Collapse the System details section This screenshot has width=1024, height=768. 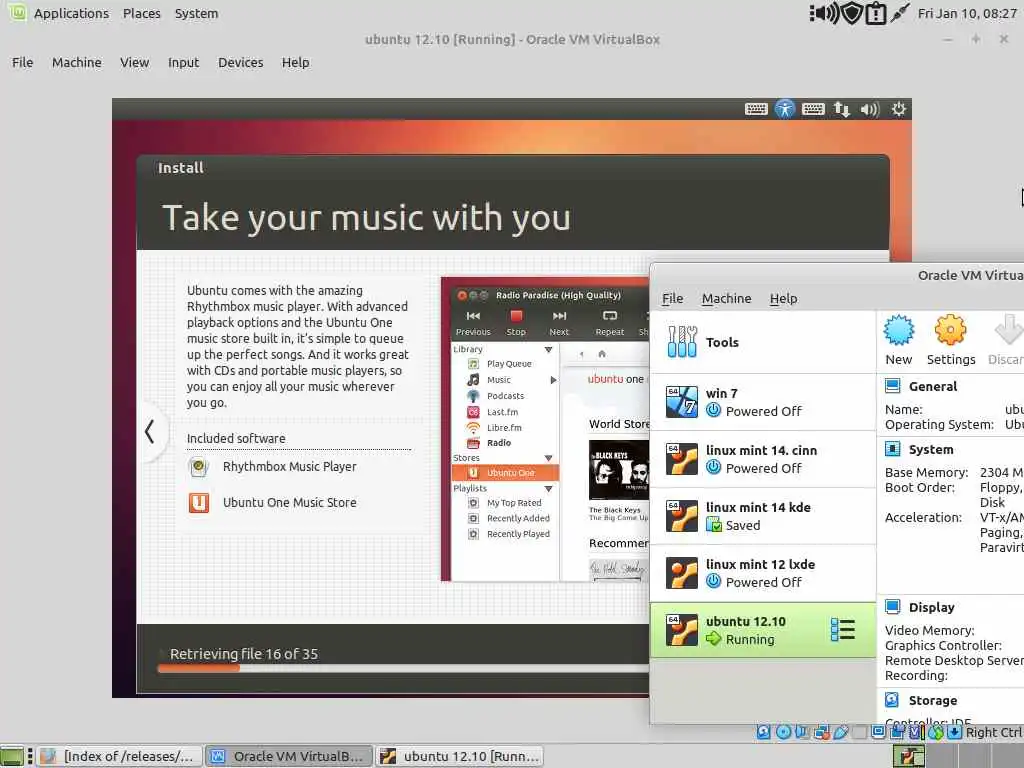(x=931, y=449)
